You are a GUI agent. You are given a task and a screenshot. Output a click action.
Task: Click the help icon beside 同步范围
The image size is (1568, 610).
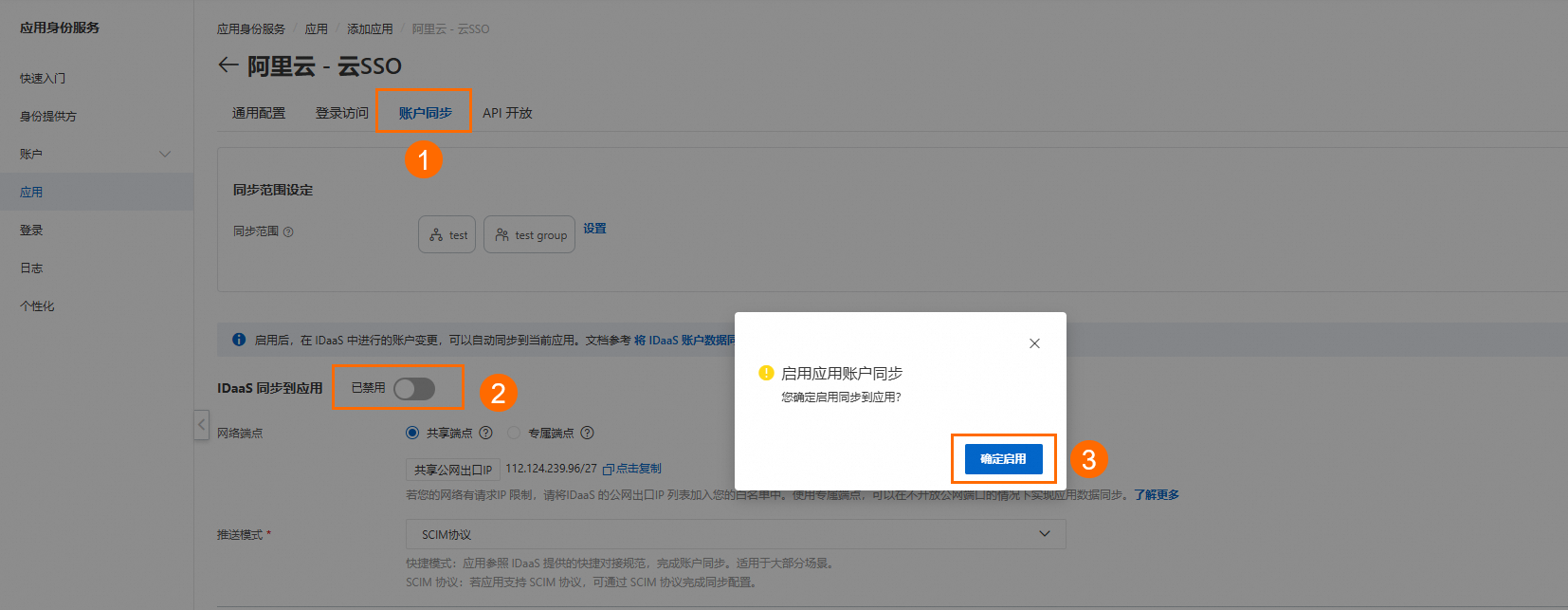click(x=288, y=231)
